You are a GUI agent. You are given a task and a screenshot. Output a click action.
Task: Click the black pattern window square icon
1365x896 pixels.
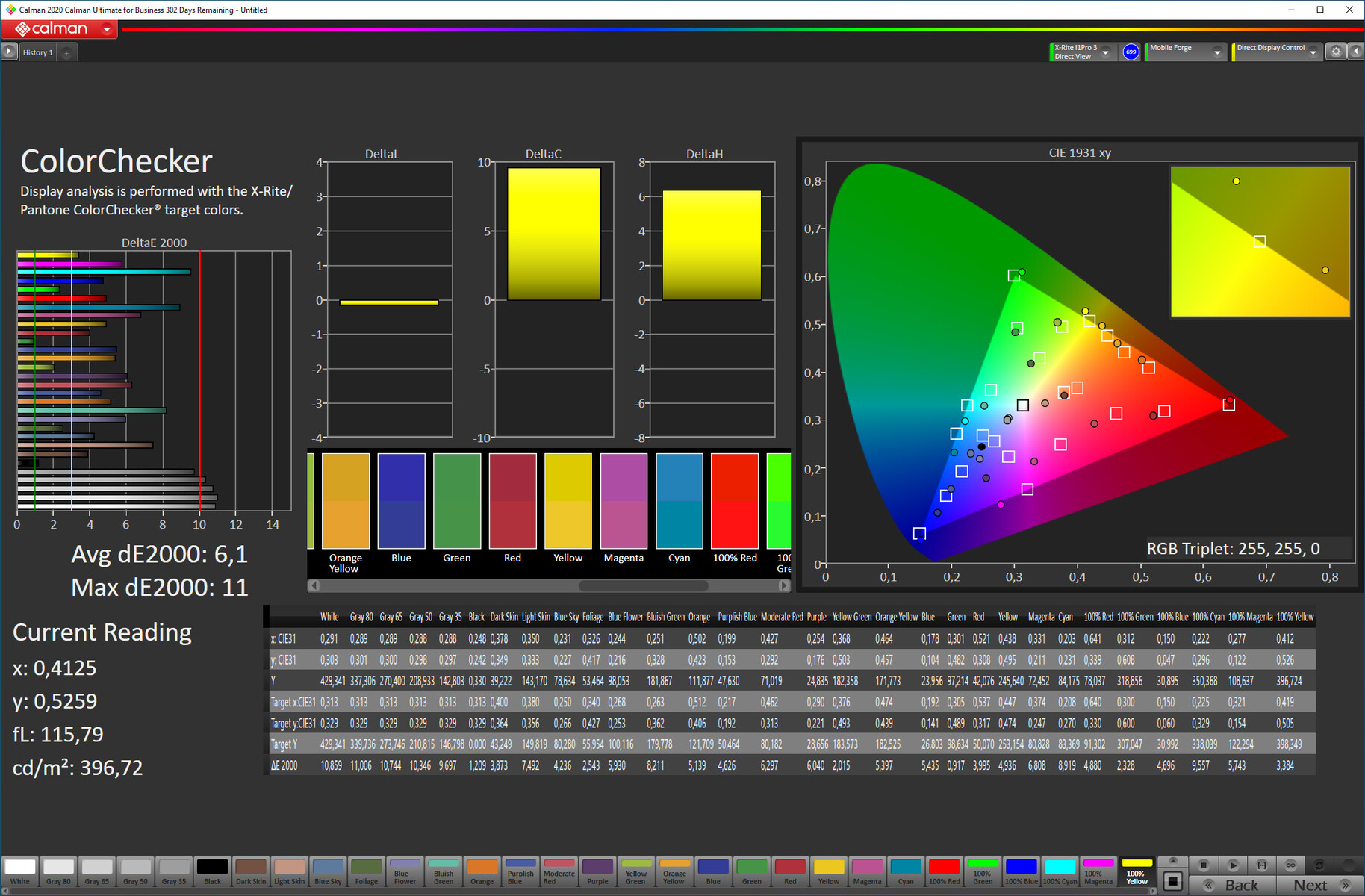(x=1173, y=881)
